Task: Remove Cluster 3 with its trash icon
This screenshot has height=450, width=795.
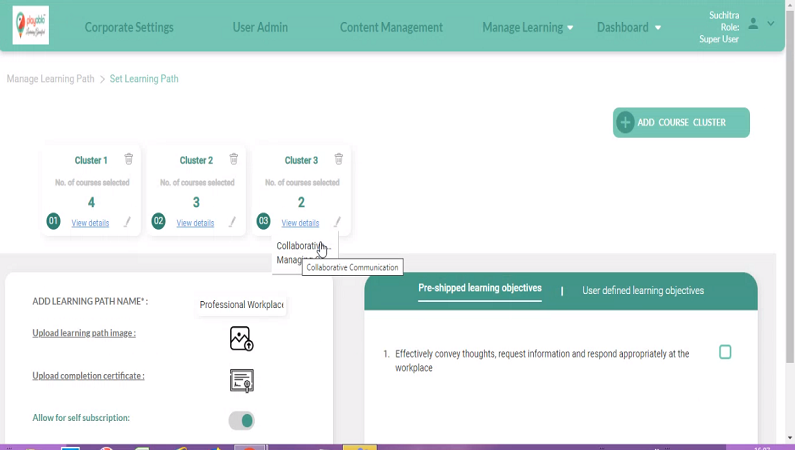Action: (x=339, y=159)
